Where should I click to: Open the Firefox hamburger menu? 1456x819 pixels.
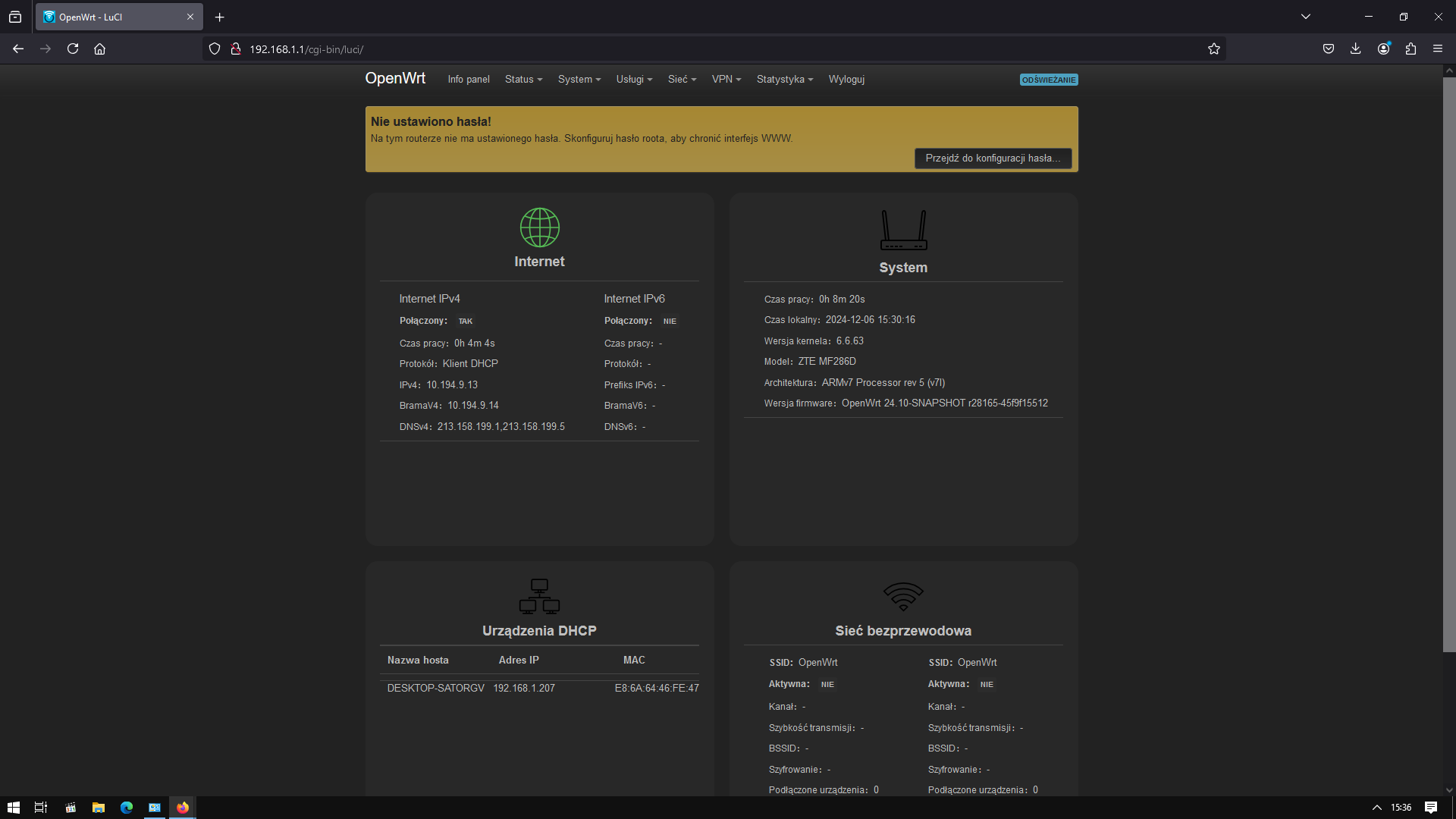[x=1438, y=49]
